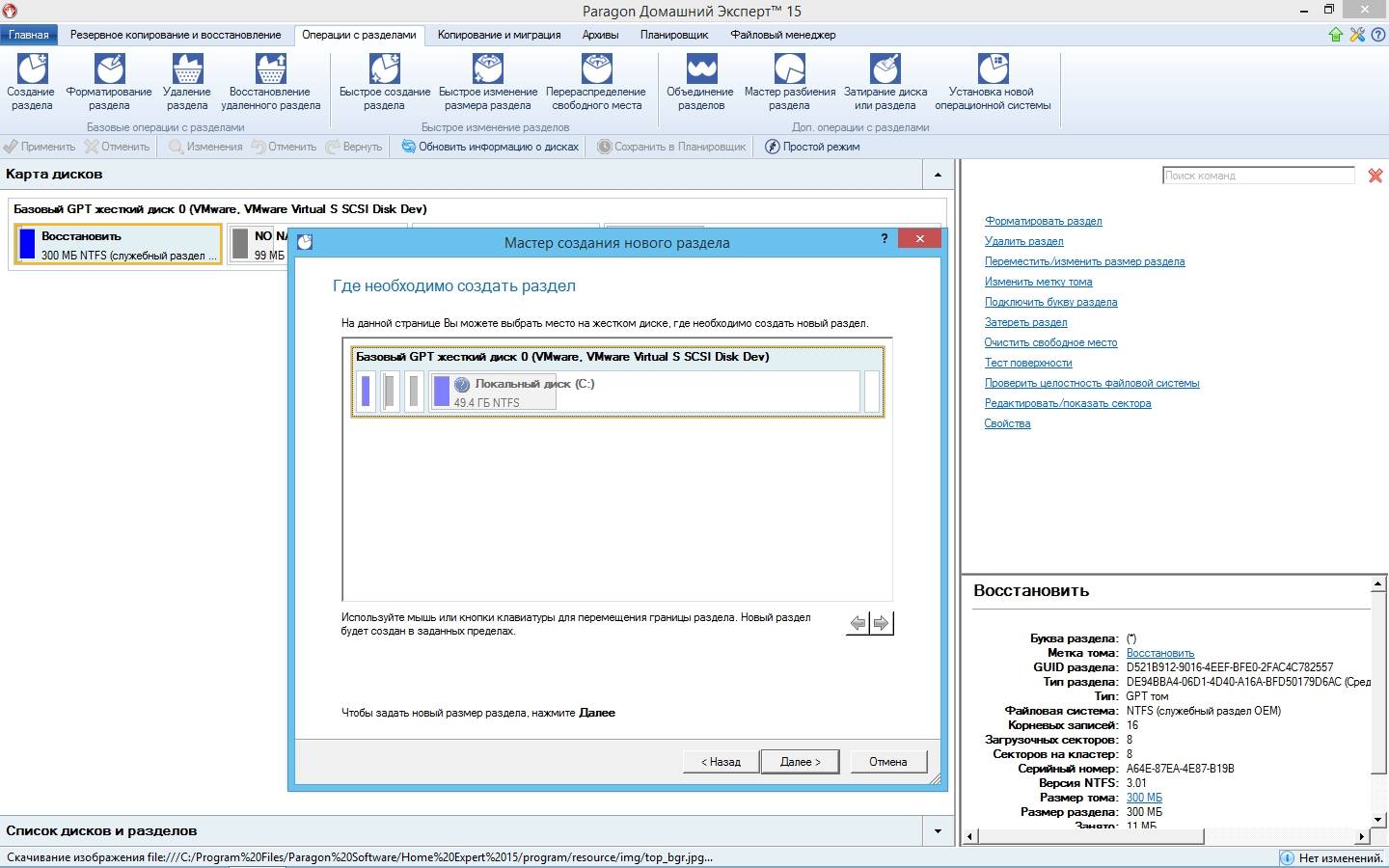The width and height of the screenshot is (1389, 868).
Task: Expand Список дисков и разделов panel
Action: click(x=938, y=830)
